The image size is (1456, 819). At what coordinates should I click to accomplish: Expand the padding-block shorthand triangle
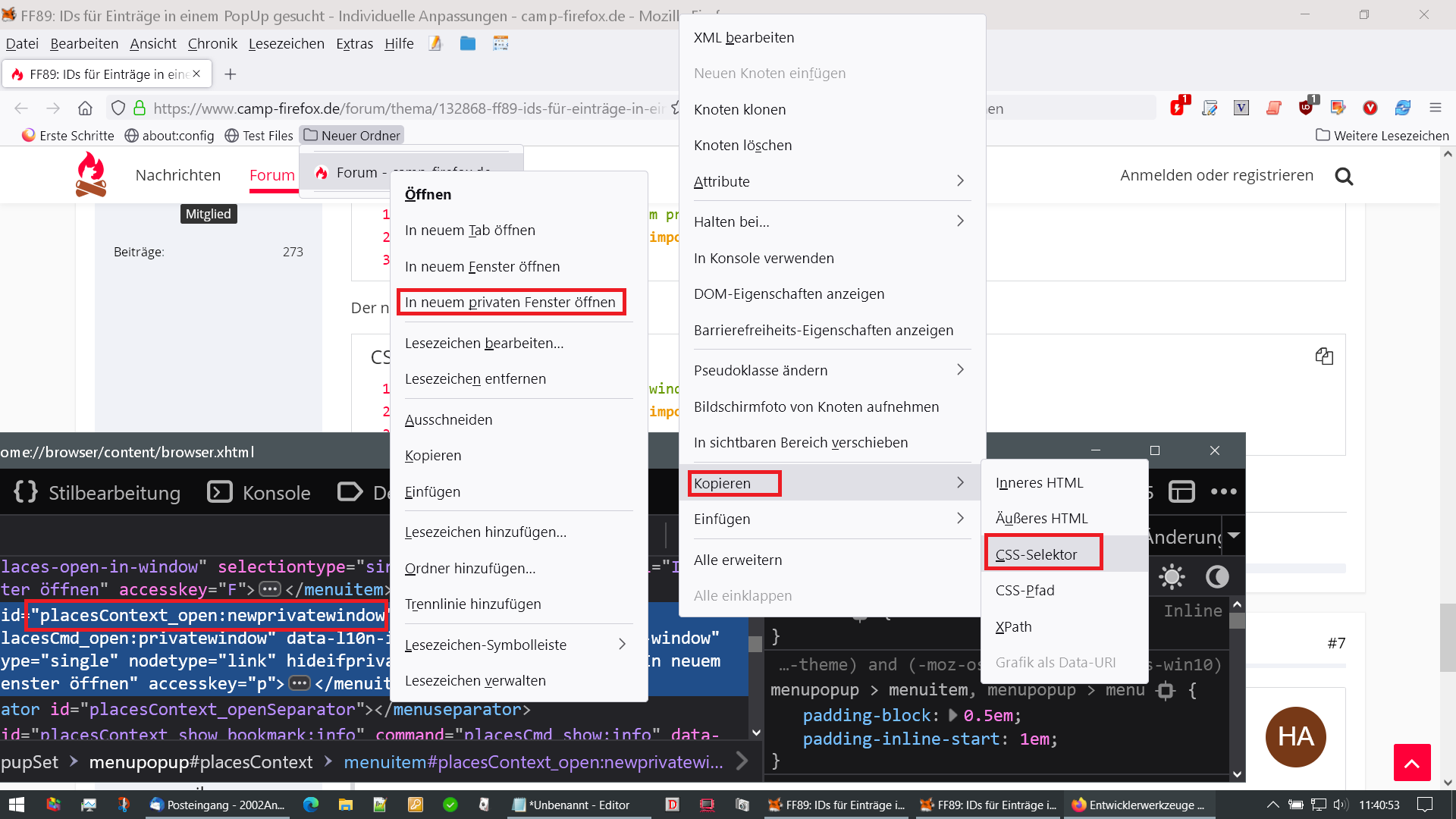click(x=953, y=715)
